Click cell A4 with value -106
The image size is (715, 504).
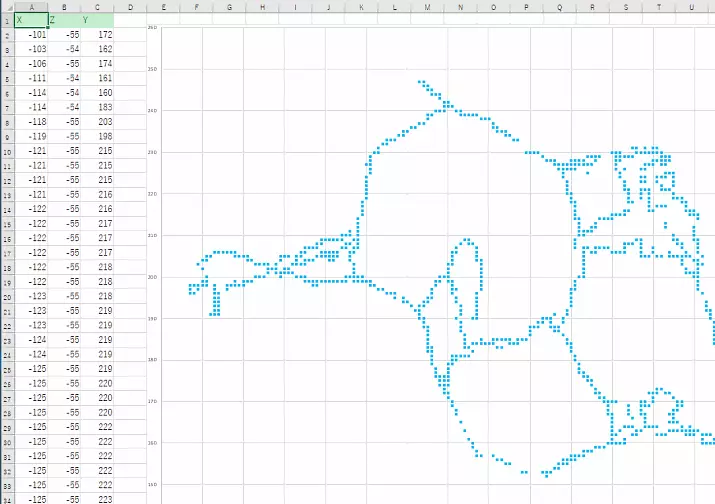[x=31, y=64]
